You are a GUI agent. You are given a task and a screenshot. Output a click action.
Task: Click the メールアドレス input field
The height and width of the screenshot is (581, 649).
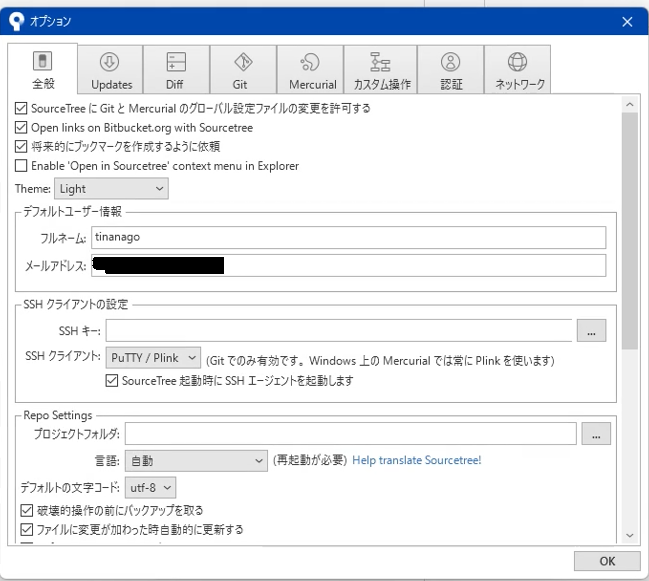tap(349, 266)
